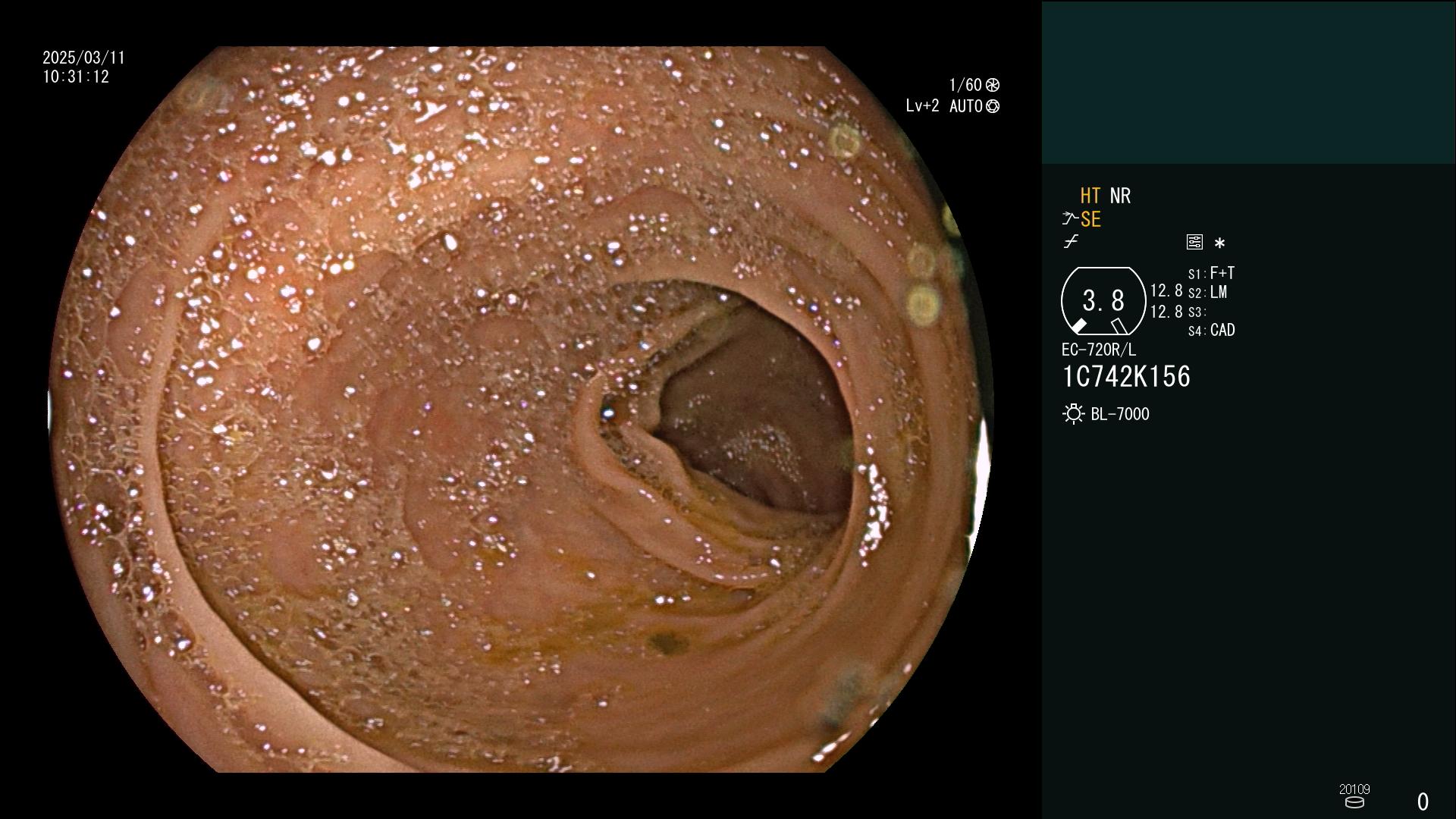The width and height of the screenshot is (1456, 819).
Task: Click the BL-7000 light source label
Action: click(x=1120, y=414)
